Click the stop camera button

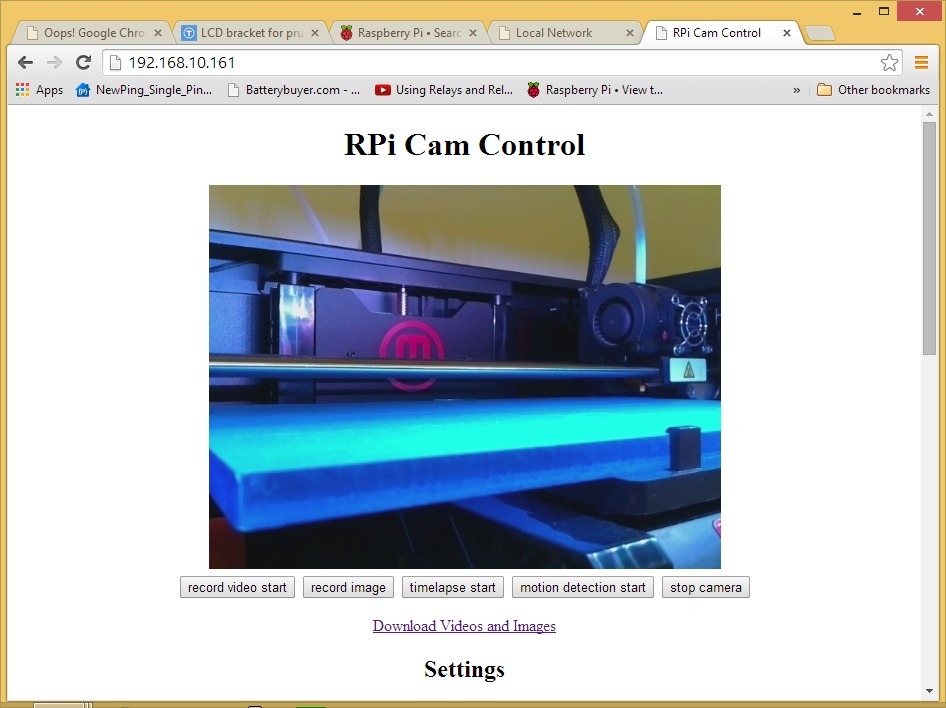[x=706, y=587]
